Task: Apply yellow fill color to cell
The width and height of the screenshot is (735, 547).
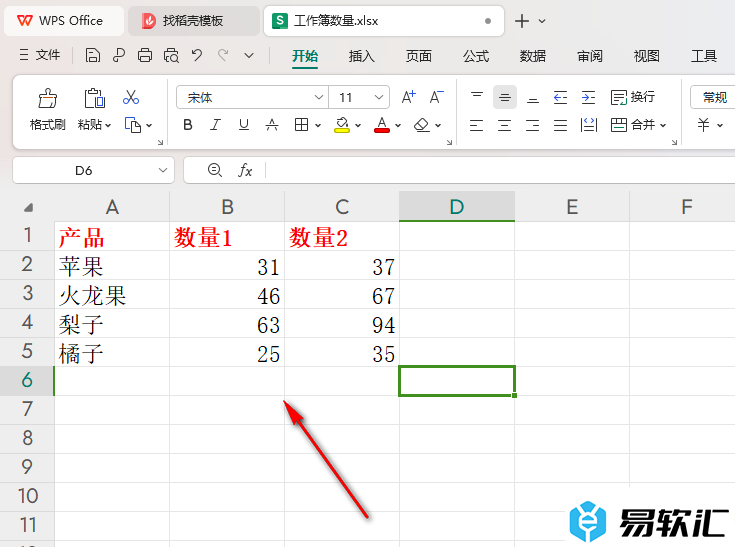Action: click(x=342, y=125)
